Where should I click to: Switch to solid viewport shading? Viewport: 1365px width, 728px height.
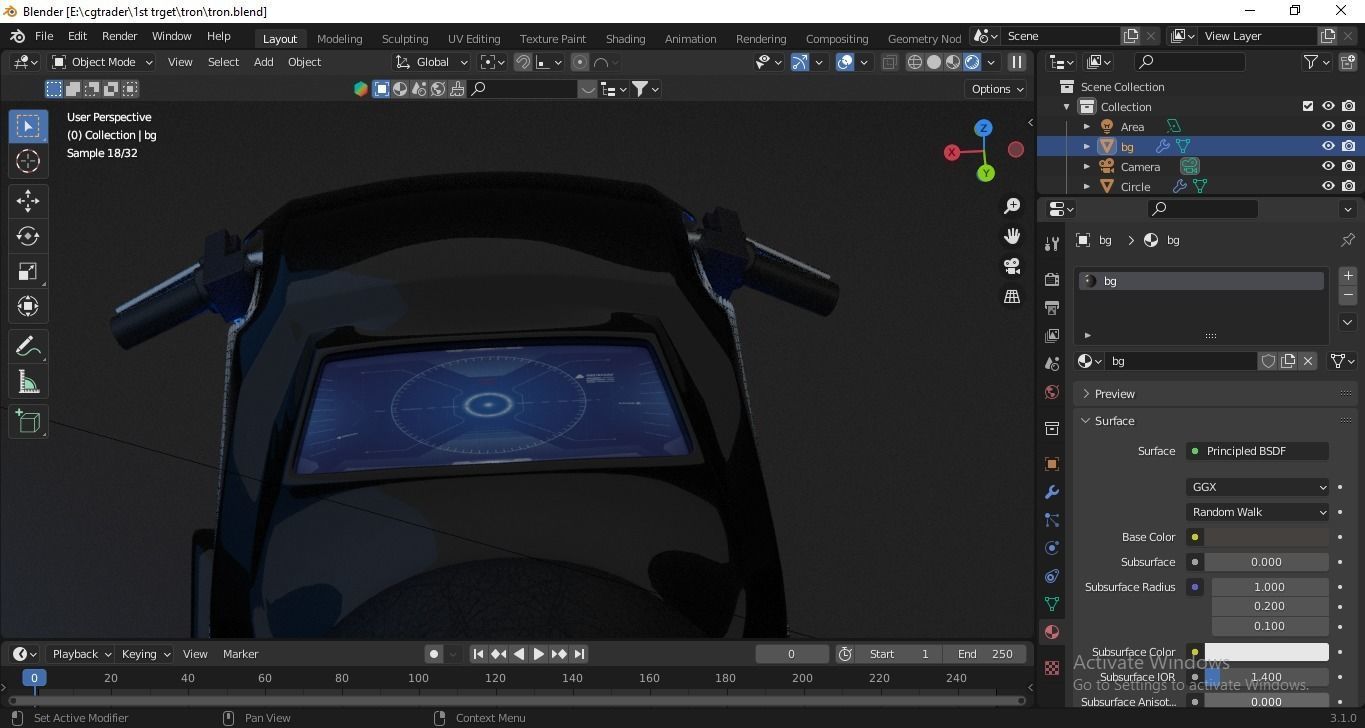pyautogui.click(x=933, y=62)
